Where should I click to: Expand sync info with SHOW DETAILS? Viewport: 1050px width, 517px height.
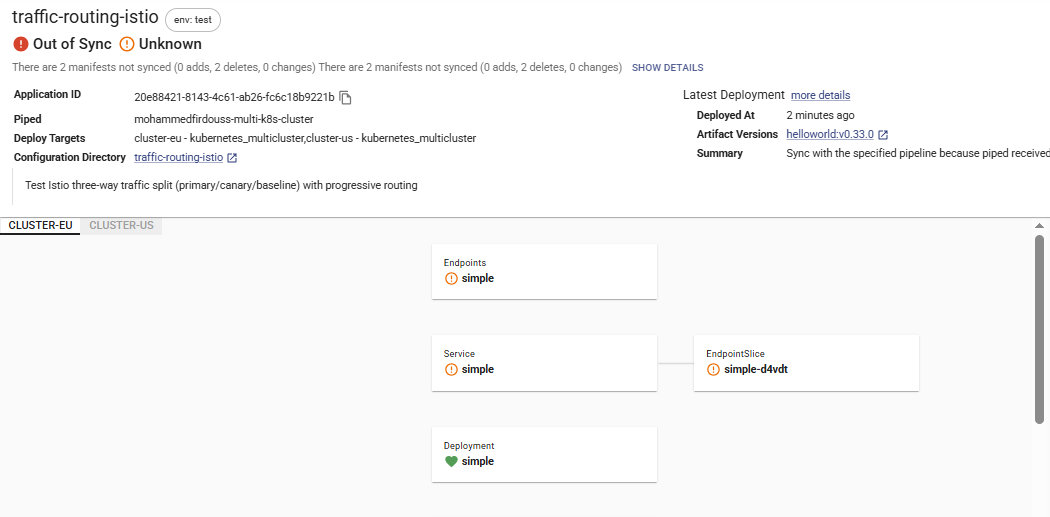coord(667,68)
